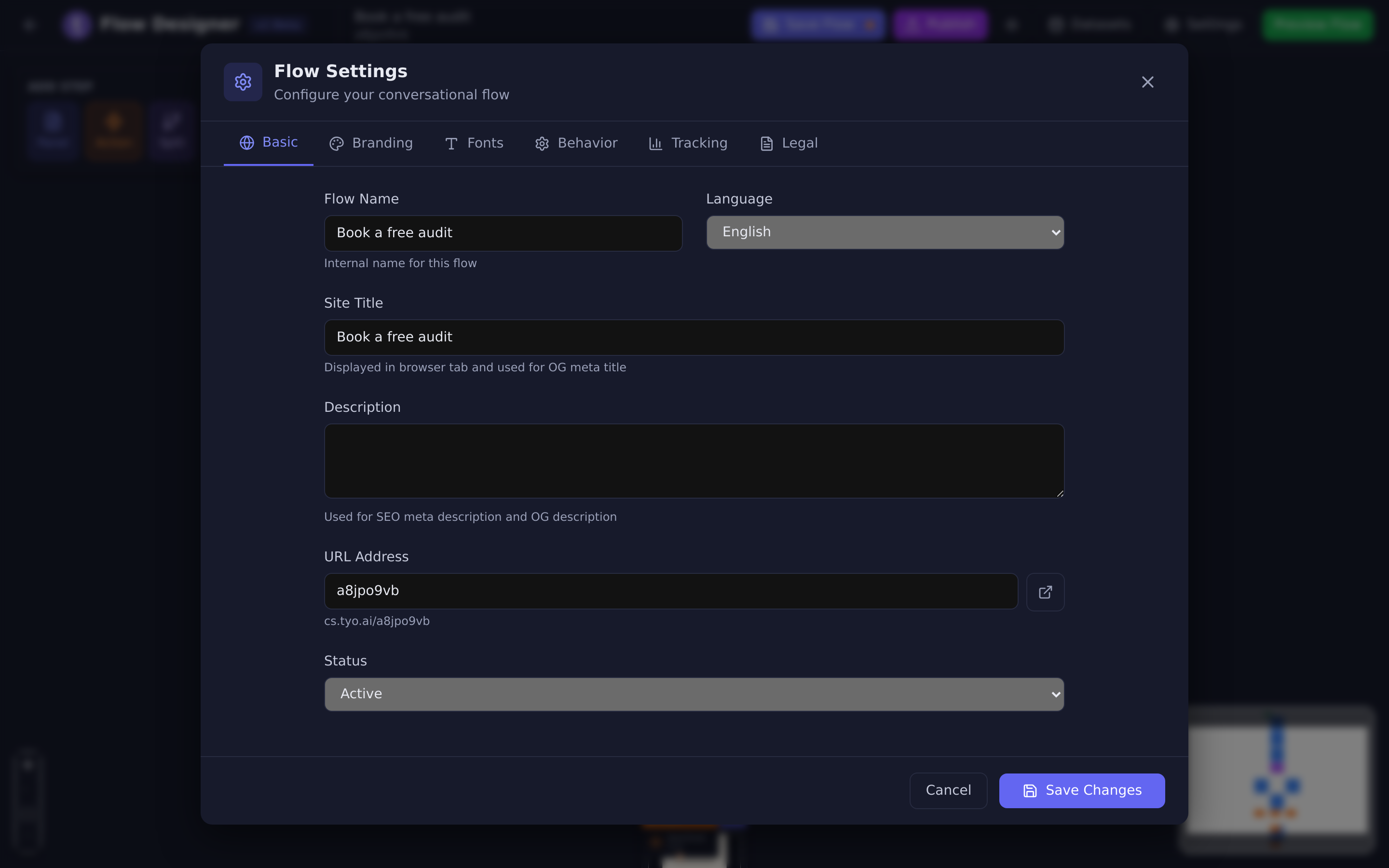Click the Site Title input field
The width and height of the screenshot is (1389, 868).
coord(694,338)
